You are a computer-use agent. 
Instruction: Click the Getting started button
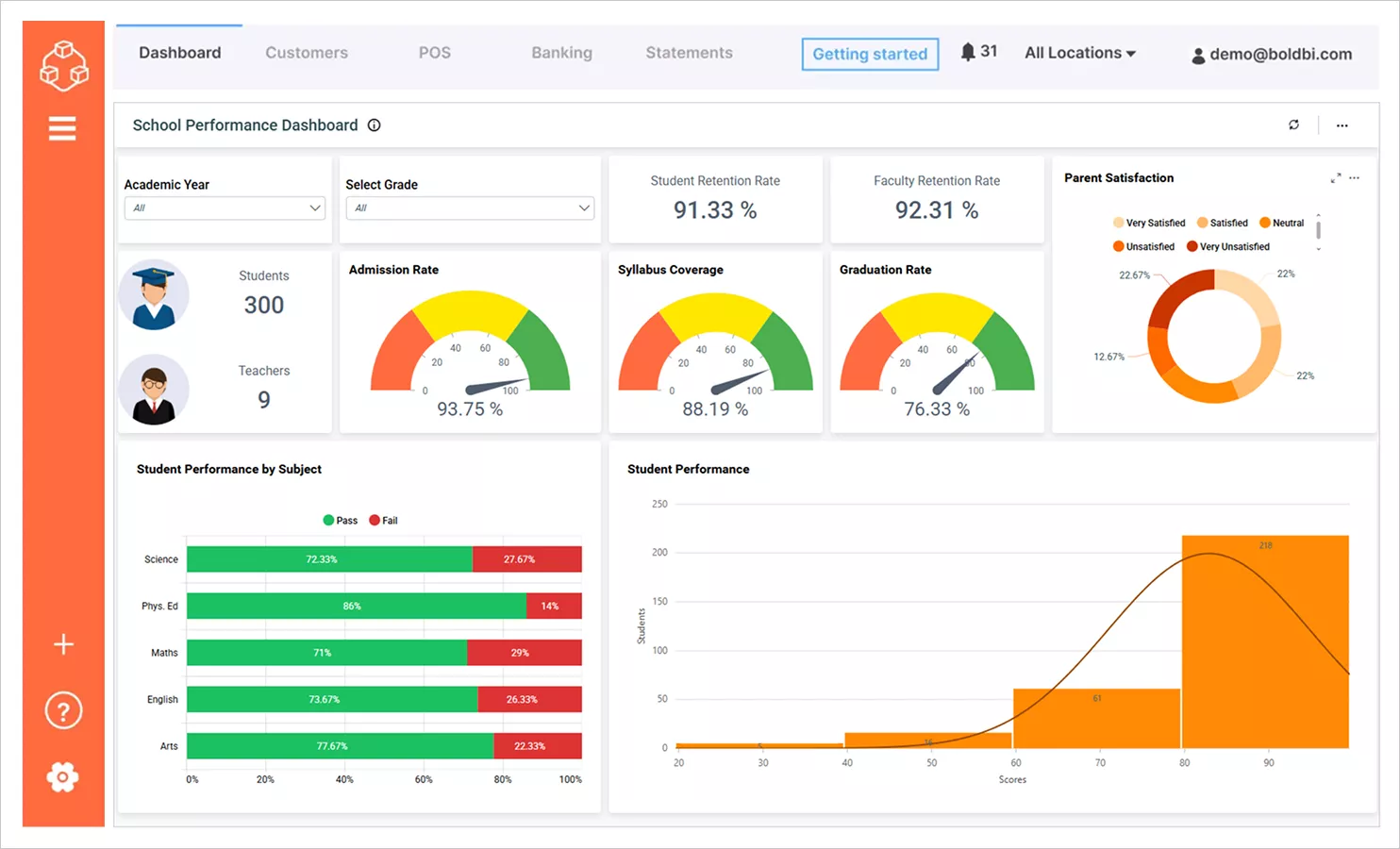point(869,54)
